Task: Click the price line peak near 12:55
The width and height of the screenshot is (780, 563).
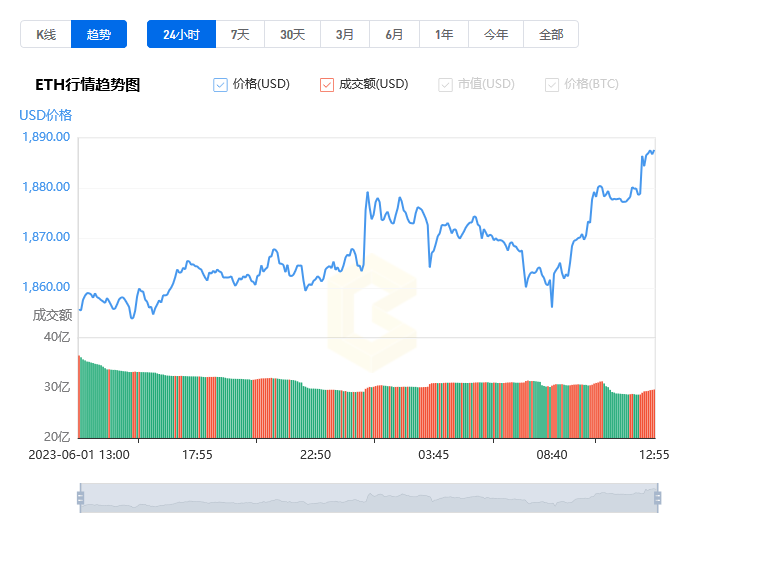Action: (653, 151)
